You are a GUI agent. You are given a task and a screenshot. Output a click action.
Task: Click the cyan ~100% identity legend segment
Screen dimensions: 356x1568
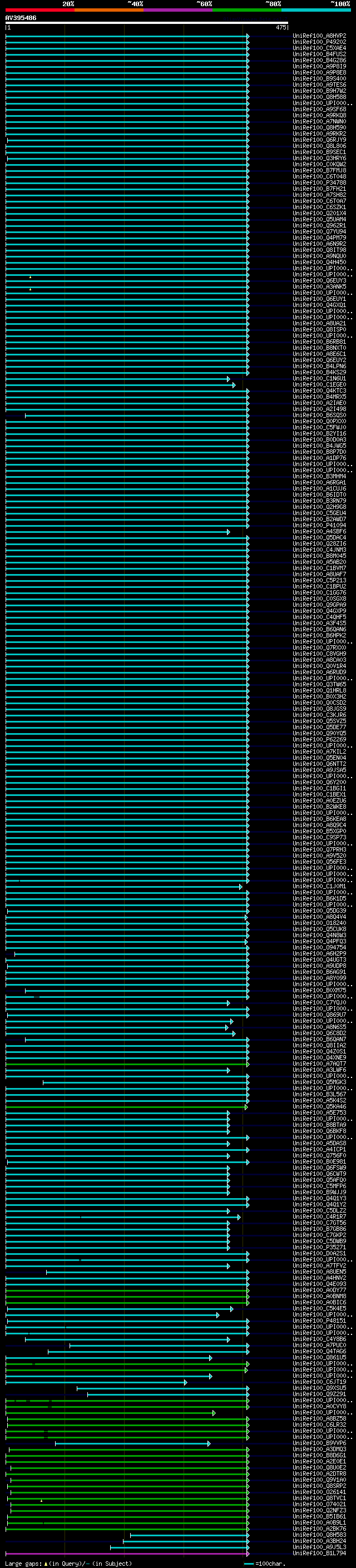[x=316, y=10]
